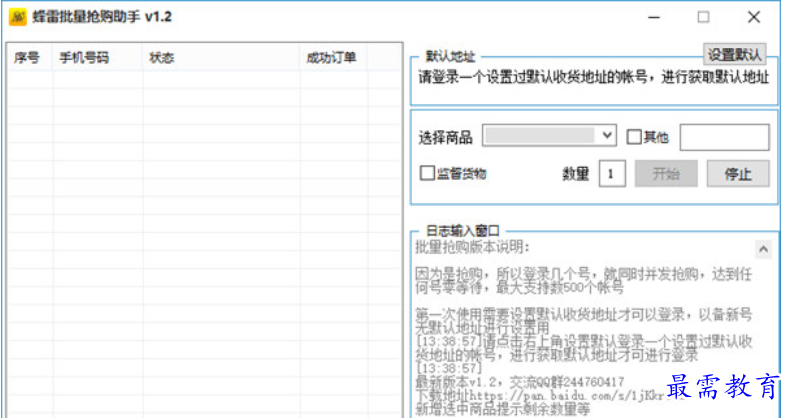This screenshot has width=788, height=418.
Task: Minimize the 蜂雷批量抢购助手 window
Action: pos(653,17)
